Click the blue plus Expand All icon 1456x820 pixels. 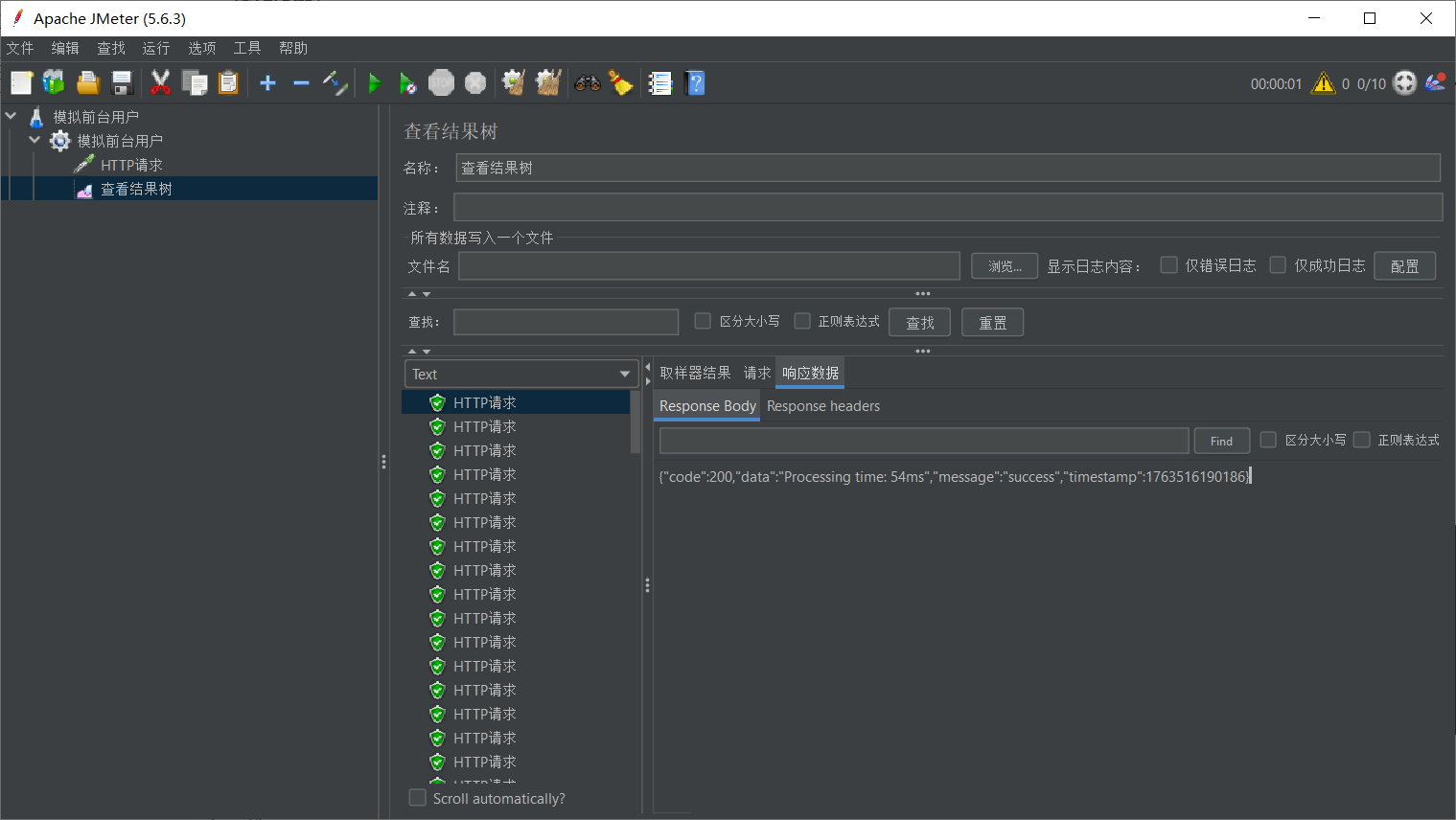pyautogui.click(x=267, y=84)
